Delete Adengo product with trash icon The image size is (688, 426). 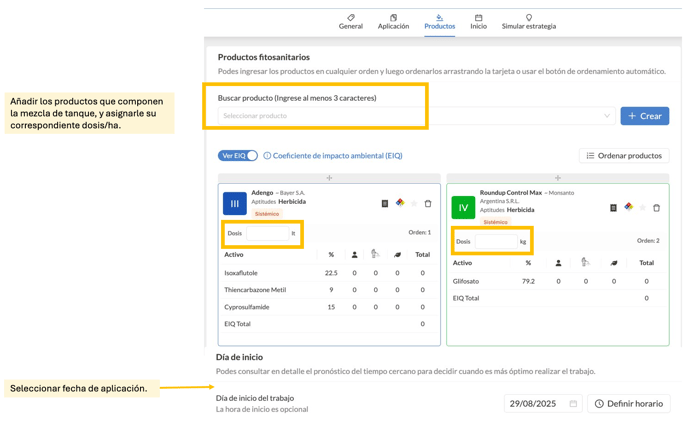tap(428, 204)
